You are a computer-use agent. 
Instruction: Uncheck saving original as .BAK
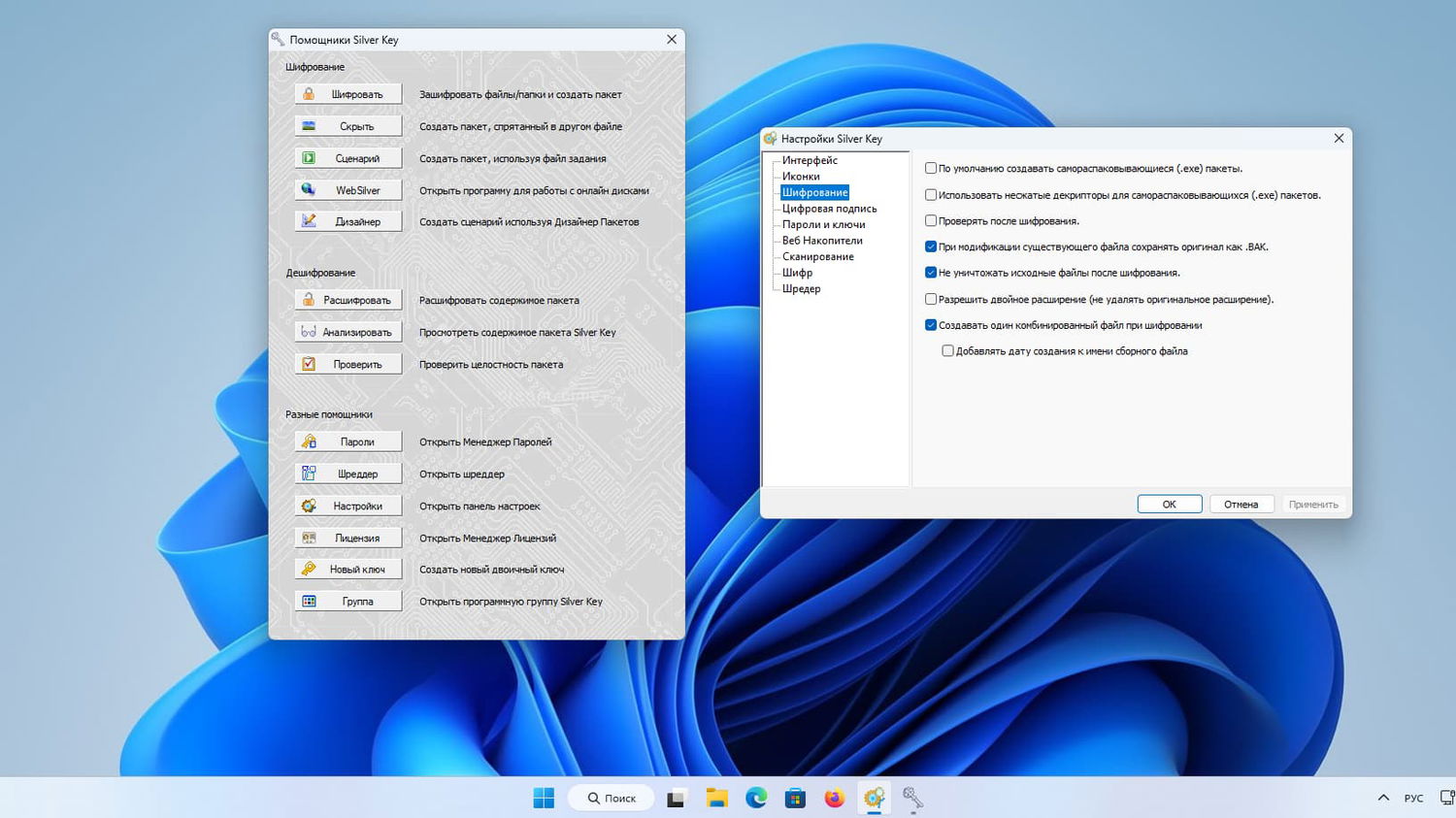click(x=931, y=247)
